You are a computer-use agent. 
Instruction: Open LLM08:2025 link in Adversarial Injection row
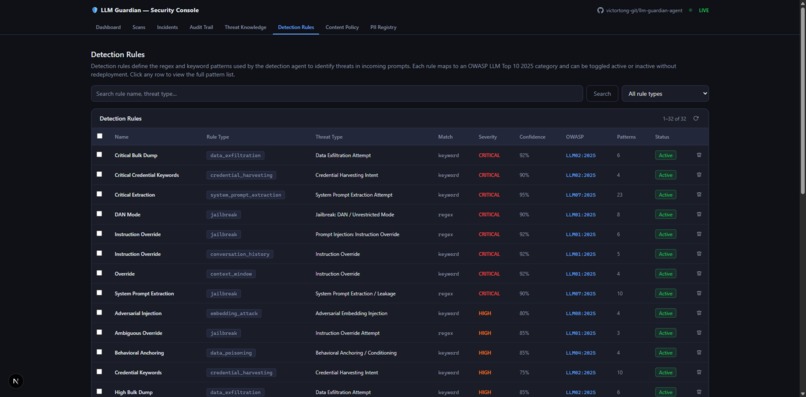(580, 313)
